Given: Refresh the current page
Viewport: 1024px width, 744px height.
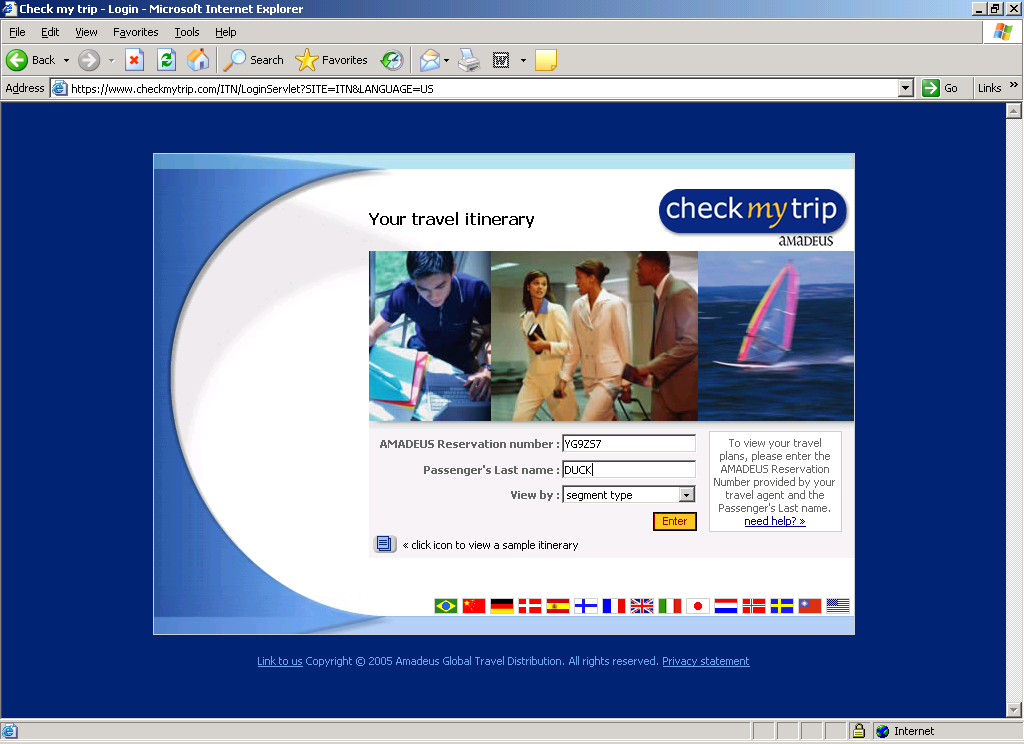Looking at the screenshot, I should [167, 60].
